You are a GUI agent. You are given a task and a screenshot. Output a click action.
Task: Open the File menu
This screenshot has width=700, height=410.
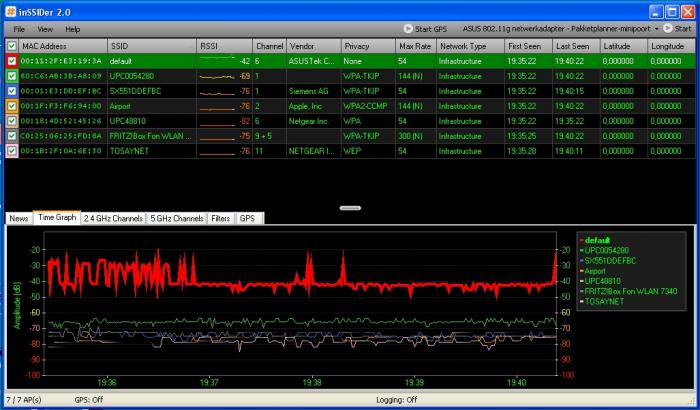click(19, 29)
